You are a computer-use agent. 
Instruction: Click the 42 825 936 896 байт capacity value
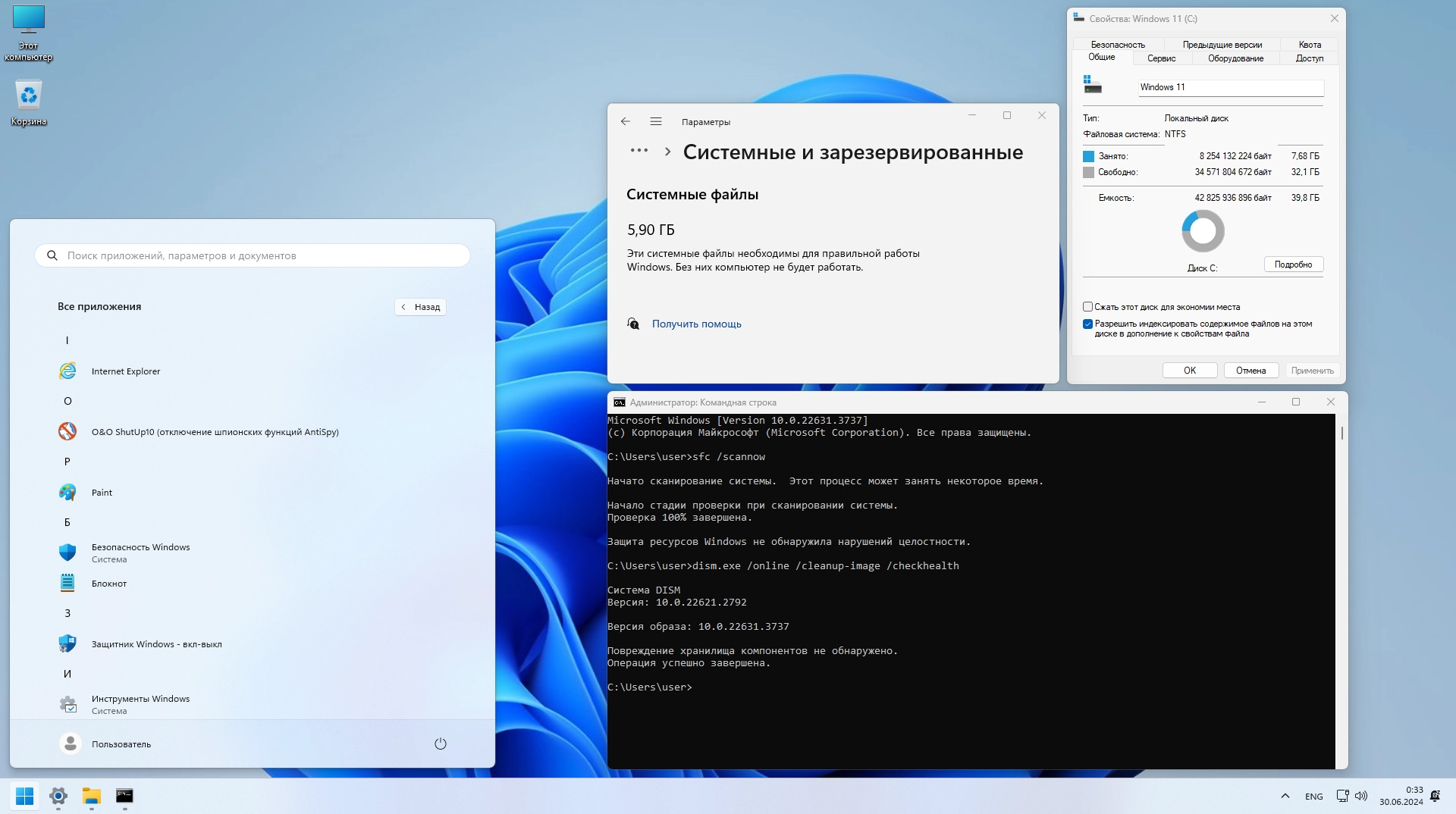point(1233,198)
